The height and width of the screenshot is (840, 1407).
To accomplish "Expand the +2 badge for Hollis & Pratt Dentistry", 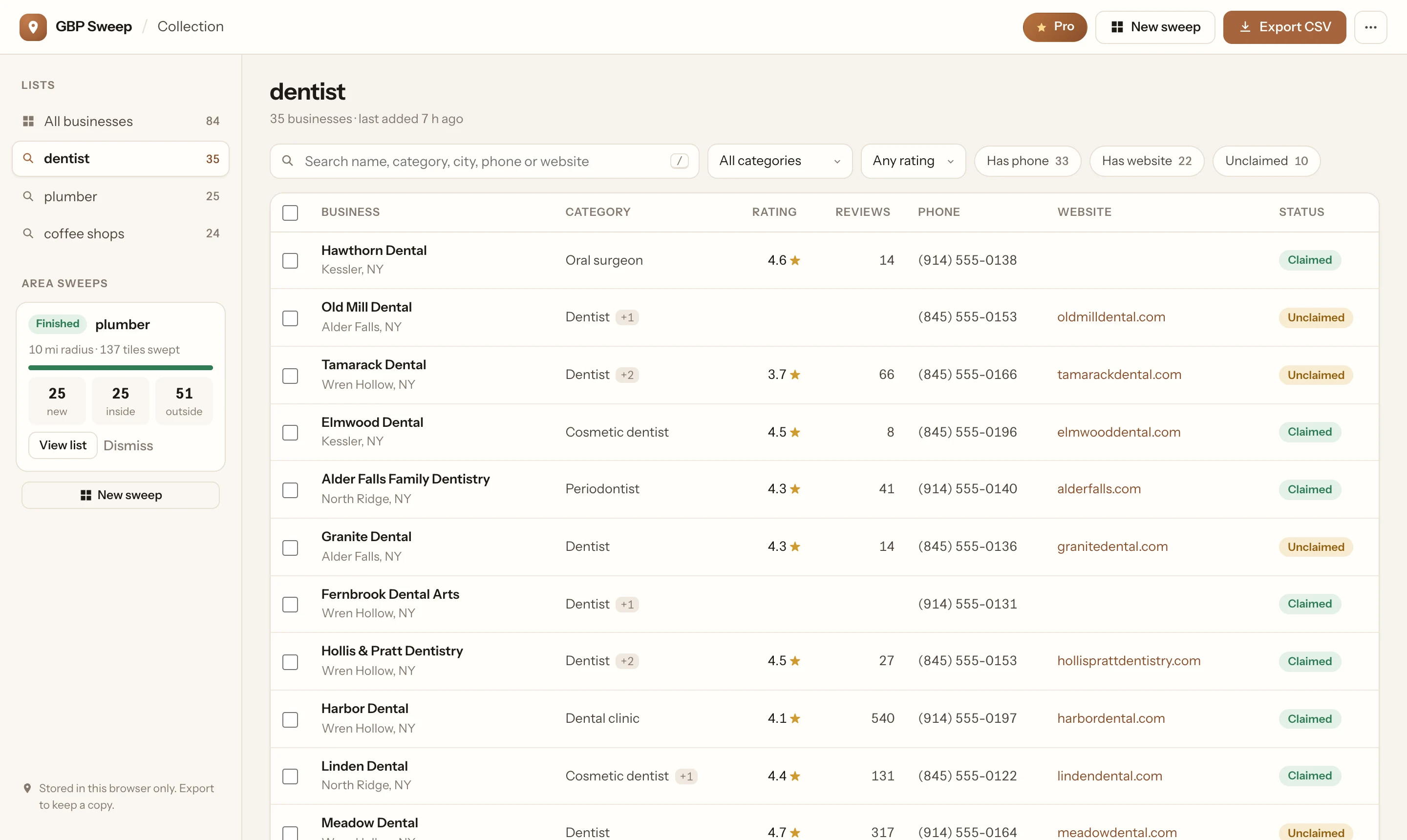I will pyautogui.click(x=627, y=661).
